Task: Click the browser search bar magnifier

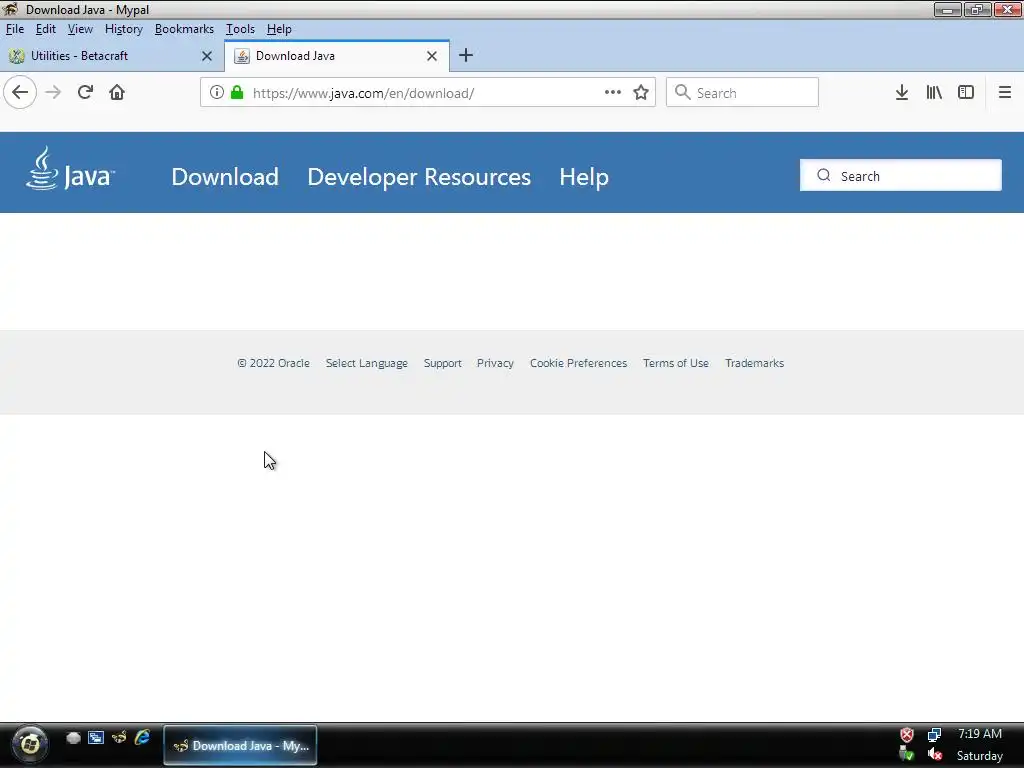Action: [682, 92]
